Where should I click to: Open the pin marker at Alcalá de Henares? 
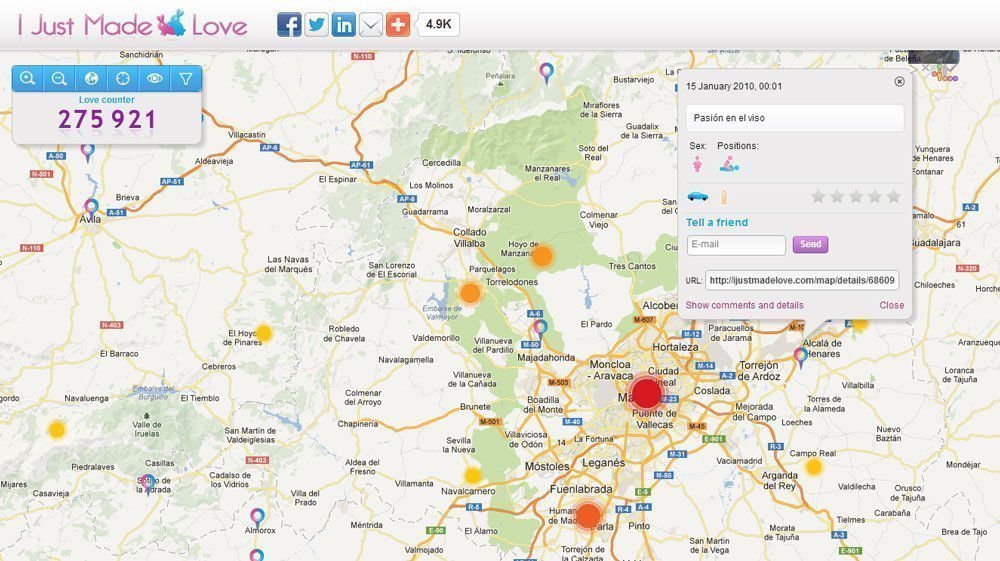tap(800, 358)
